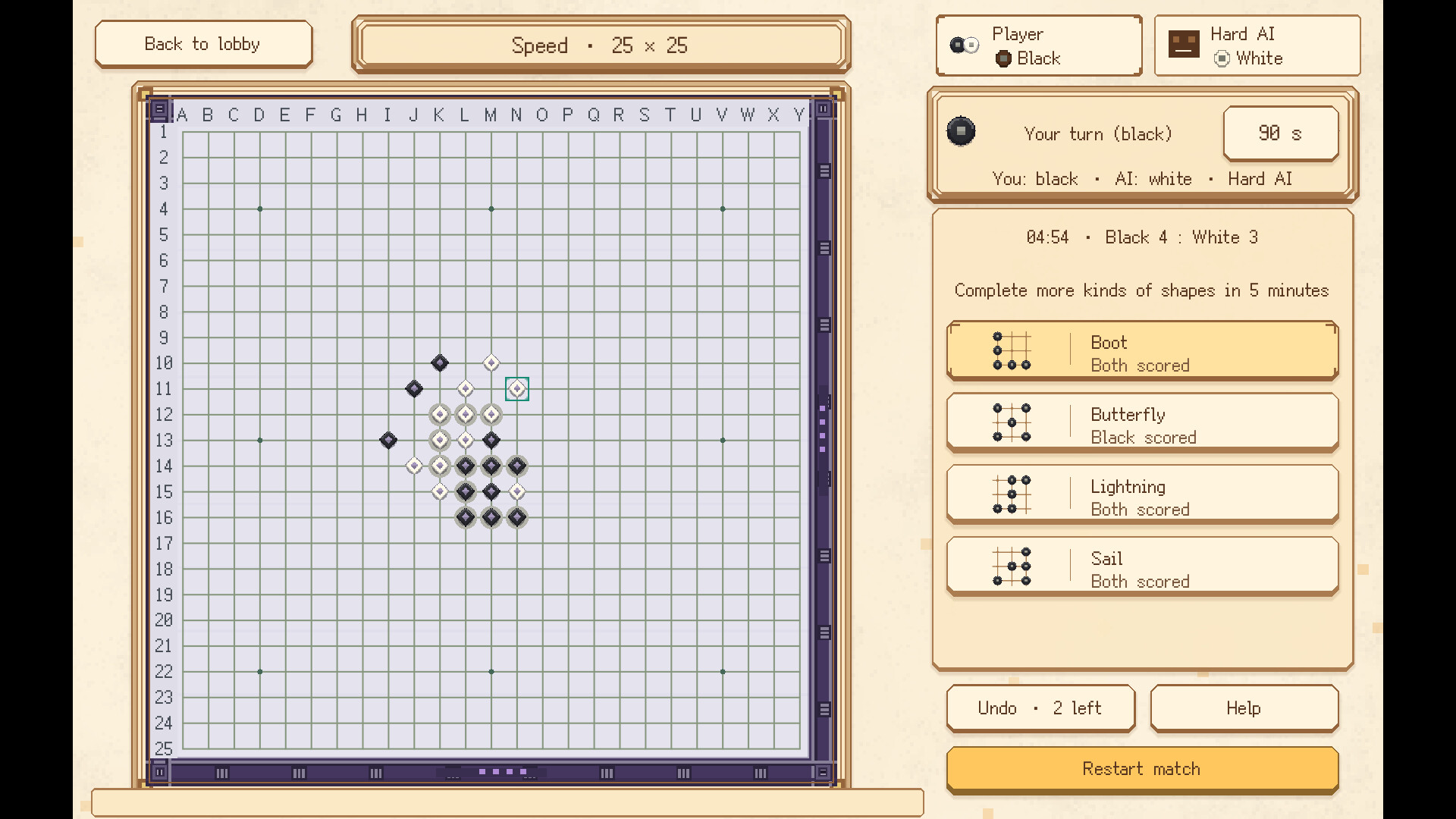Click column label Y on the board header
Viewport: 1456px width, 819px height.
pyautogui.click(x=798, y=115)
